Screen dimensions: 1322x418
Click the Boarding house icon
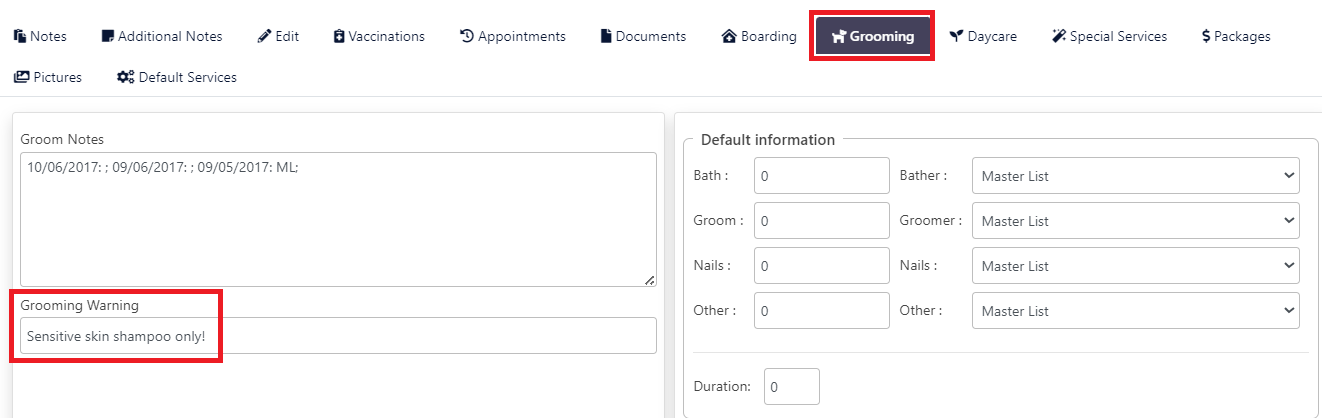coord(729,36)
